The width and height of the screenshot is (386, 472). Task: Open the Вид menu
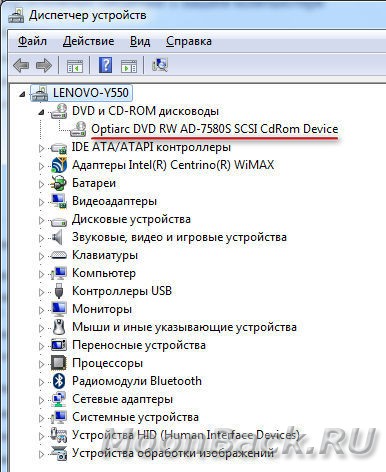click(140, 41)
